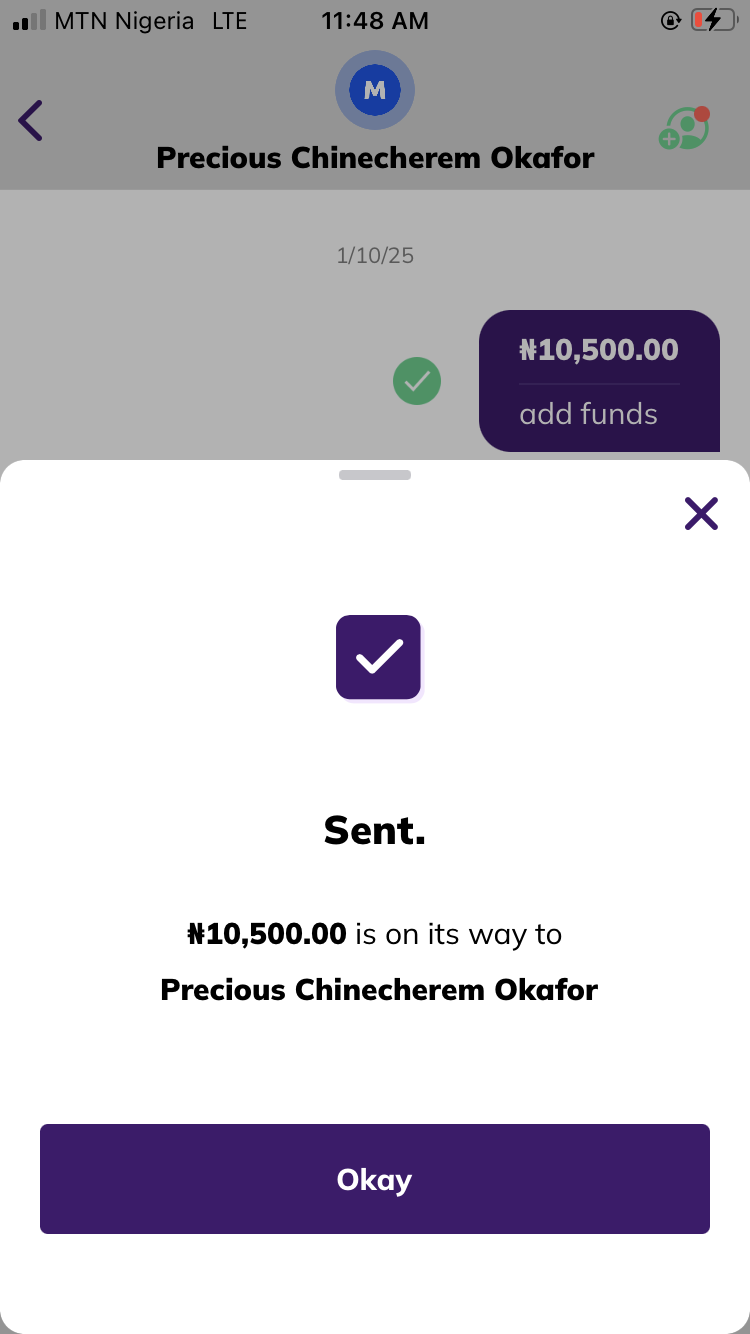Tap the MTN Nigeria carrier label
This screenshot has width=750, height=1334.
(x=124, y=21)
